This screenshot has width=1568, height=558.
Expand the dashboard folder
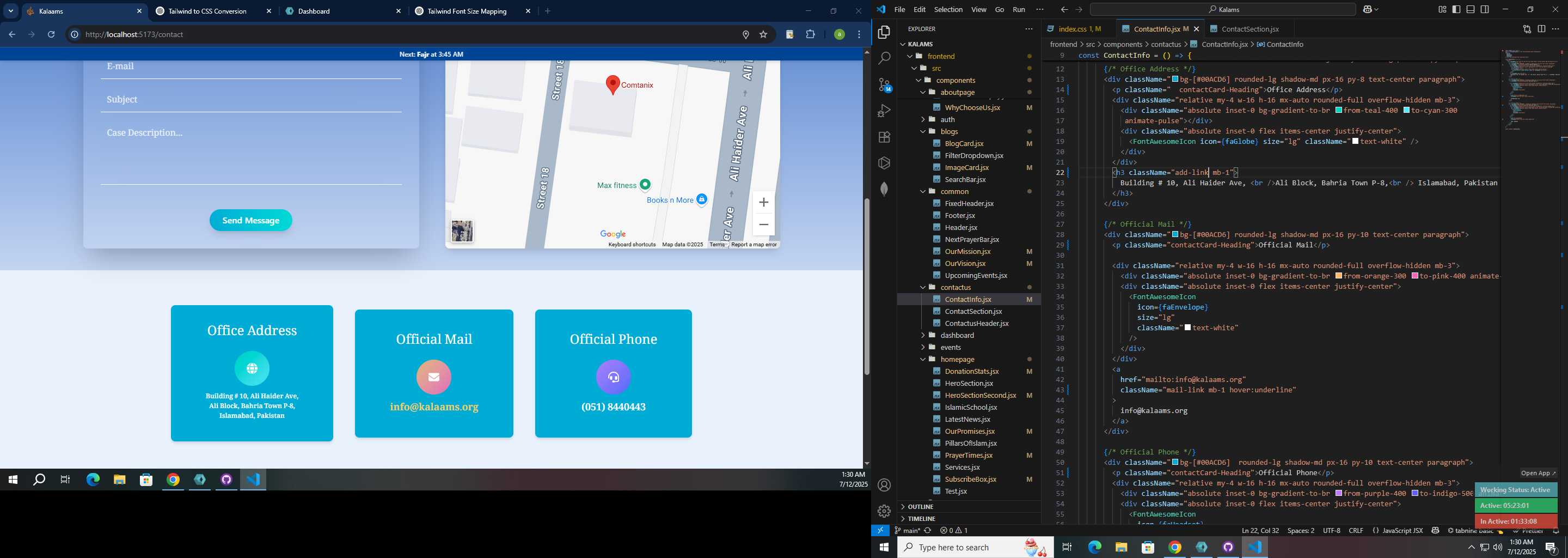point(923,335)
